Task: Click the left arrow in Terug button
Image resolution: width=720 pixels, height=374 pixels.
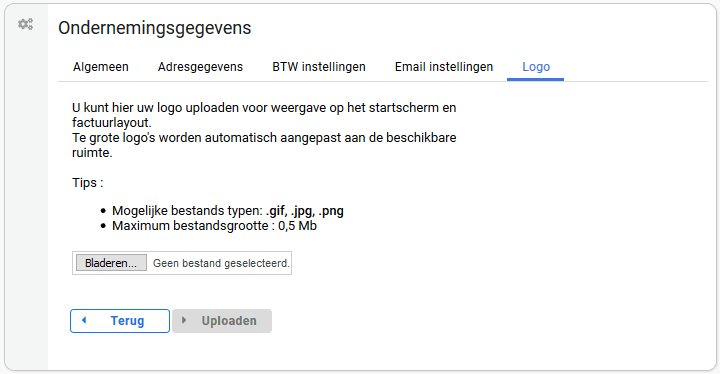Action: point(84,320)
